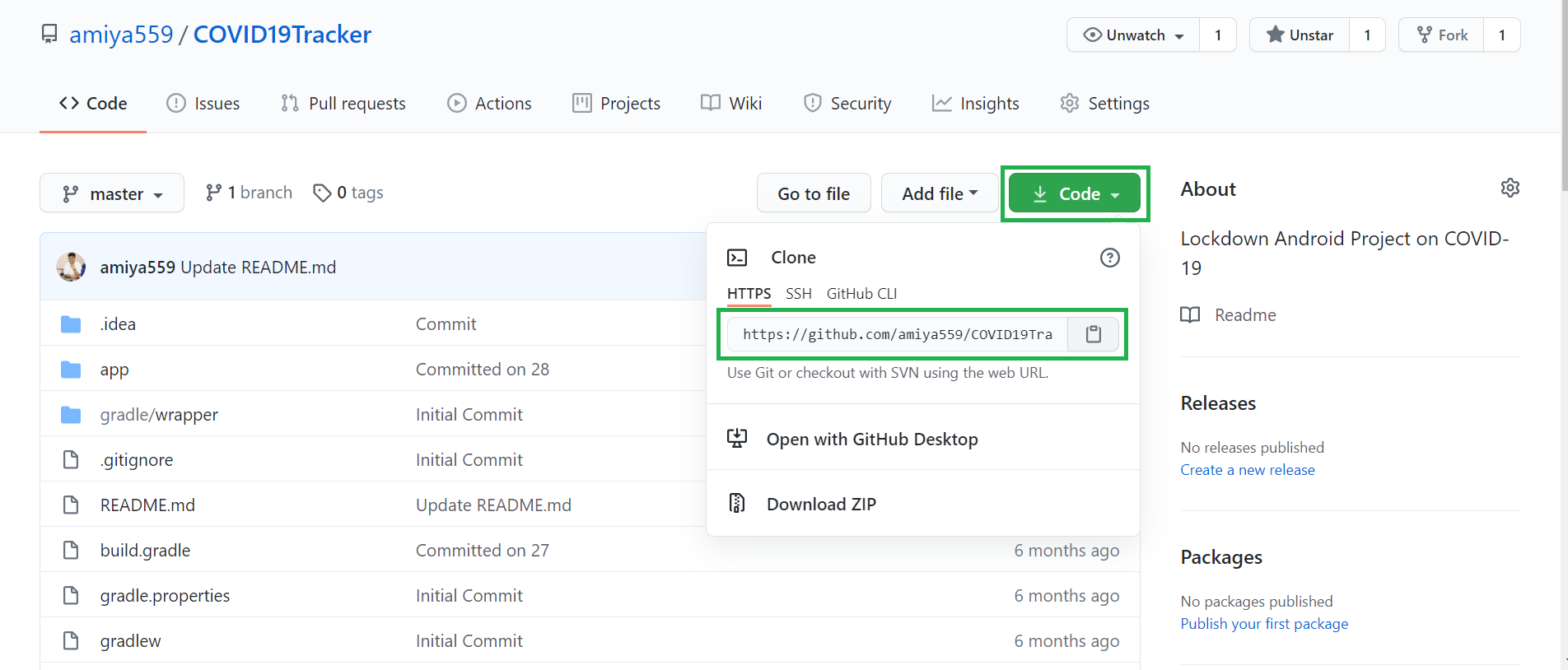Image resolution: width=1568 pixels, height=670 pixels.
Task: Click the Clone help question mark icon
Action: coord(1109,258)
